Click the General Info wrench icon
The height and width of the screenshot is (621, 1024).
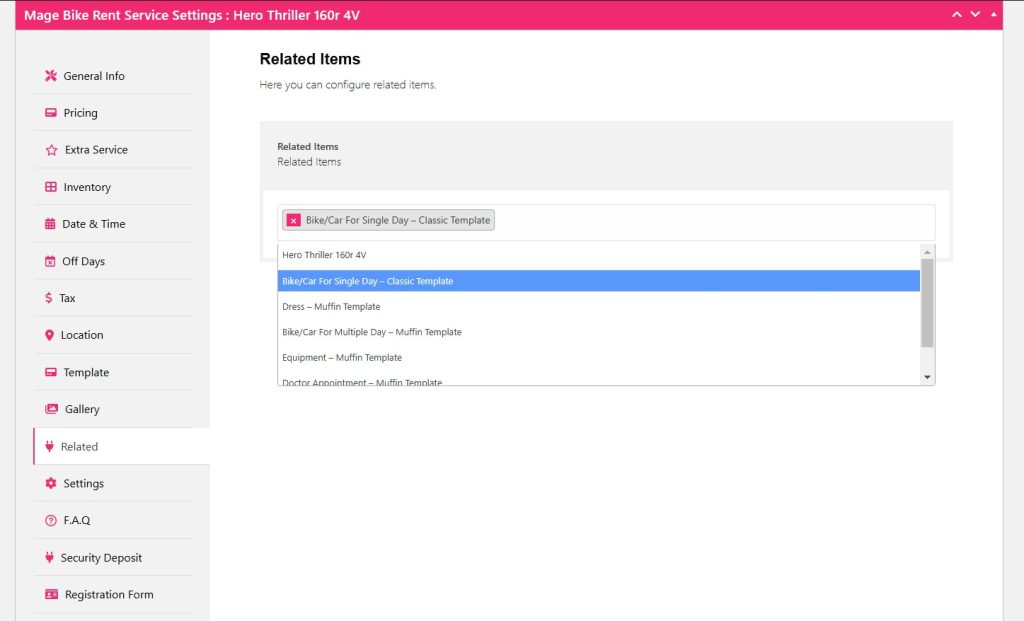point(51,76)
